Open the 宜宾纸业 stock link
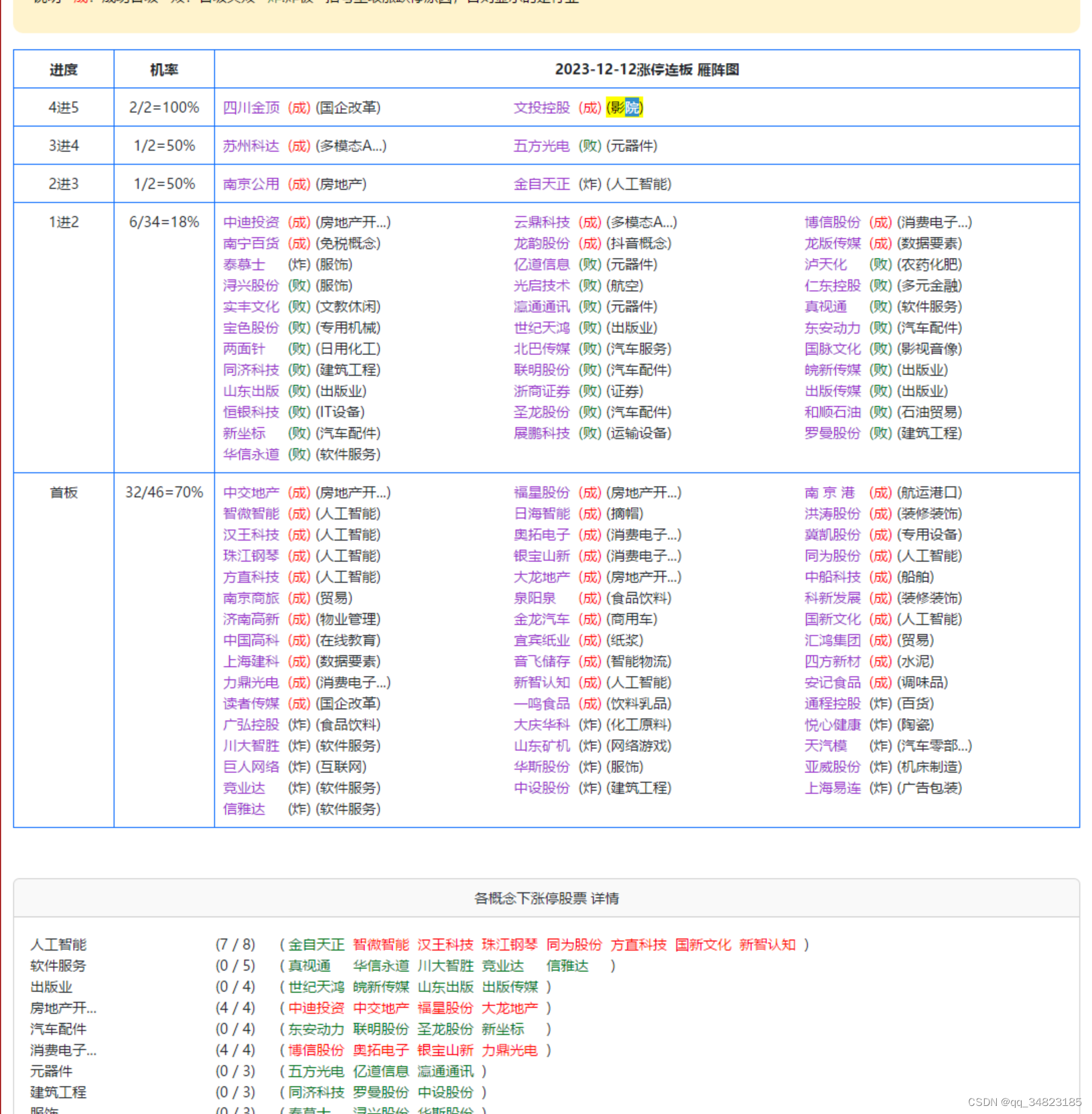1092x1114 pixels. 542,640
